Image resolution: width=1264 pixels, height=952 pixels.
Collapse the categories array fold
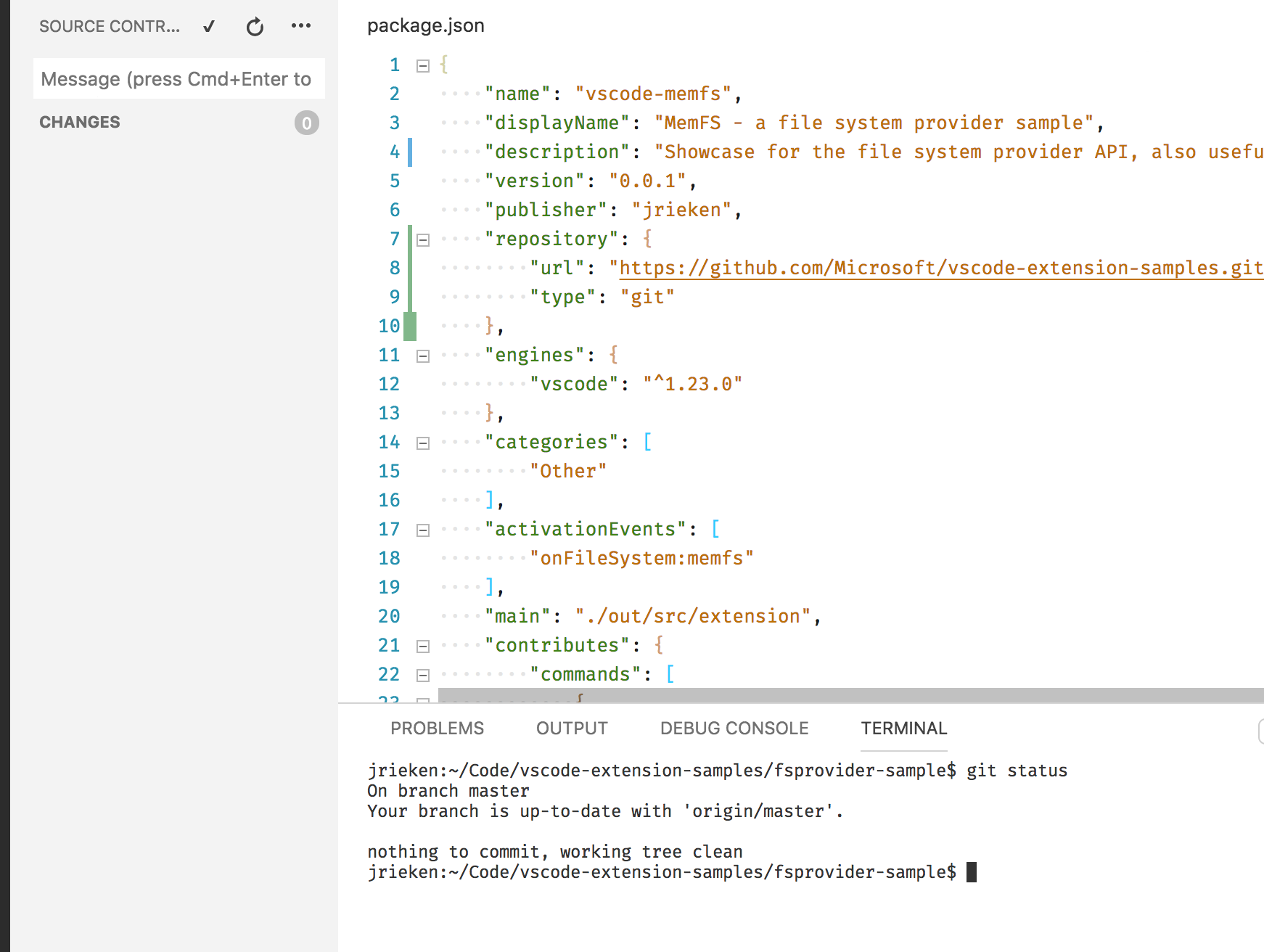pos(422,442)
